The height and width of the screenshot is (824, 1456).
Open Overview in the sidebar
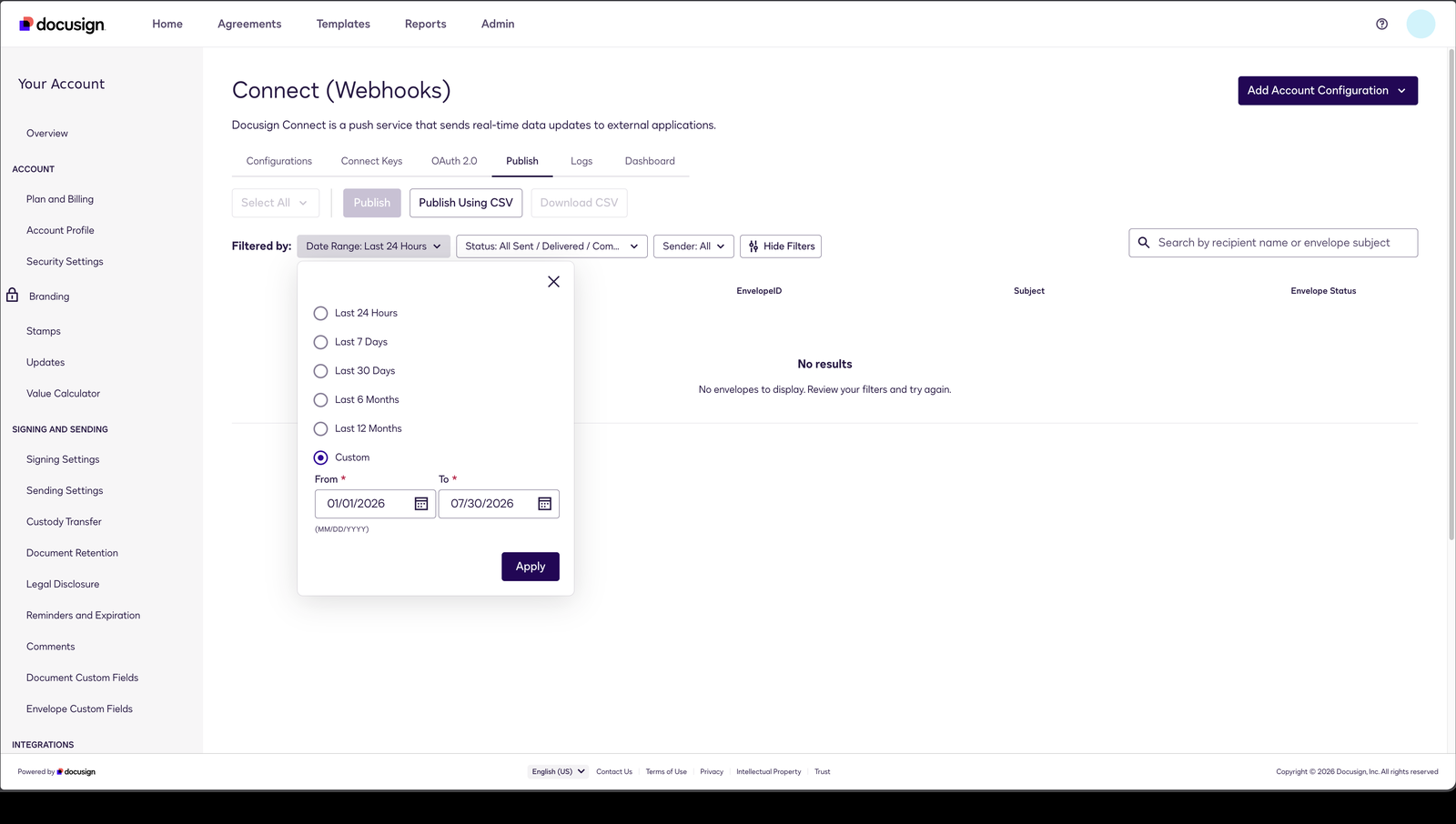[47, 134]
